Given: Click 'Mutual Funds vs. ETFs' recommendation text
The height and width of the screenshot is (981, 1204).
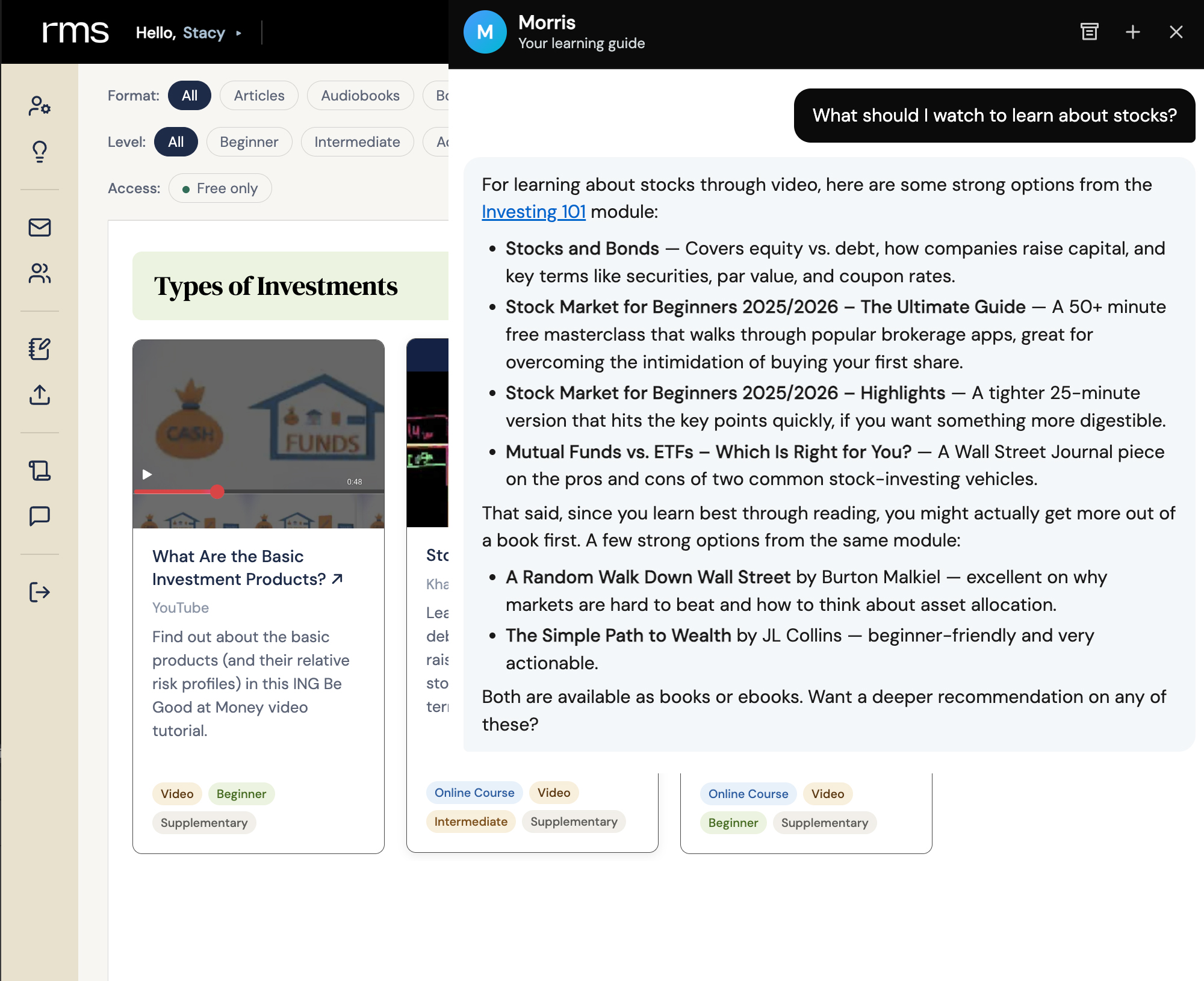Looking at the screenshot, I should tap(709, 452).
